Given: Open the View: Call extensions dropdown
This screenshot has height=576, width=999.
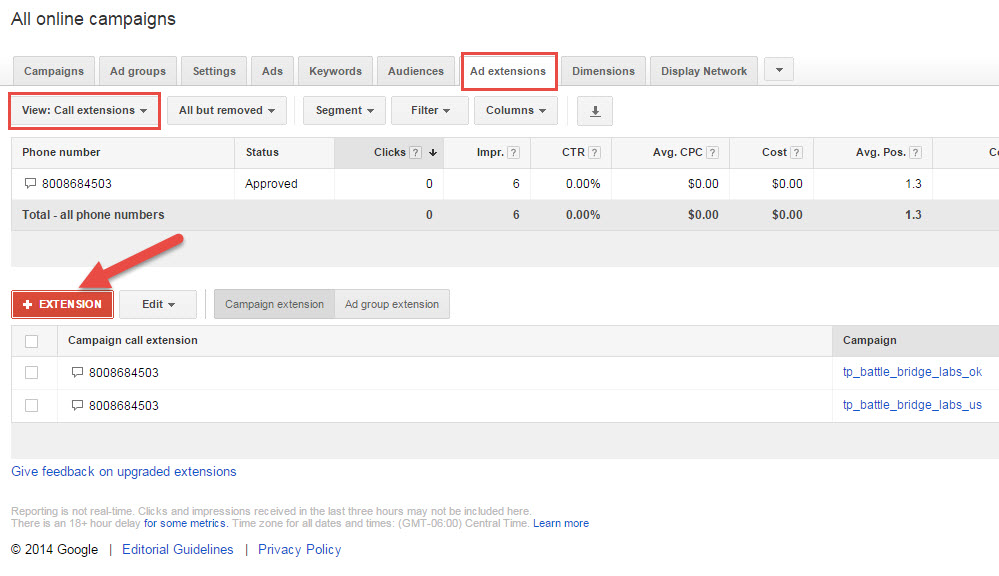Looking at the screenshot, I should tap(85, 111).
